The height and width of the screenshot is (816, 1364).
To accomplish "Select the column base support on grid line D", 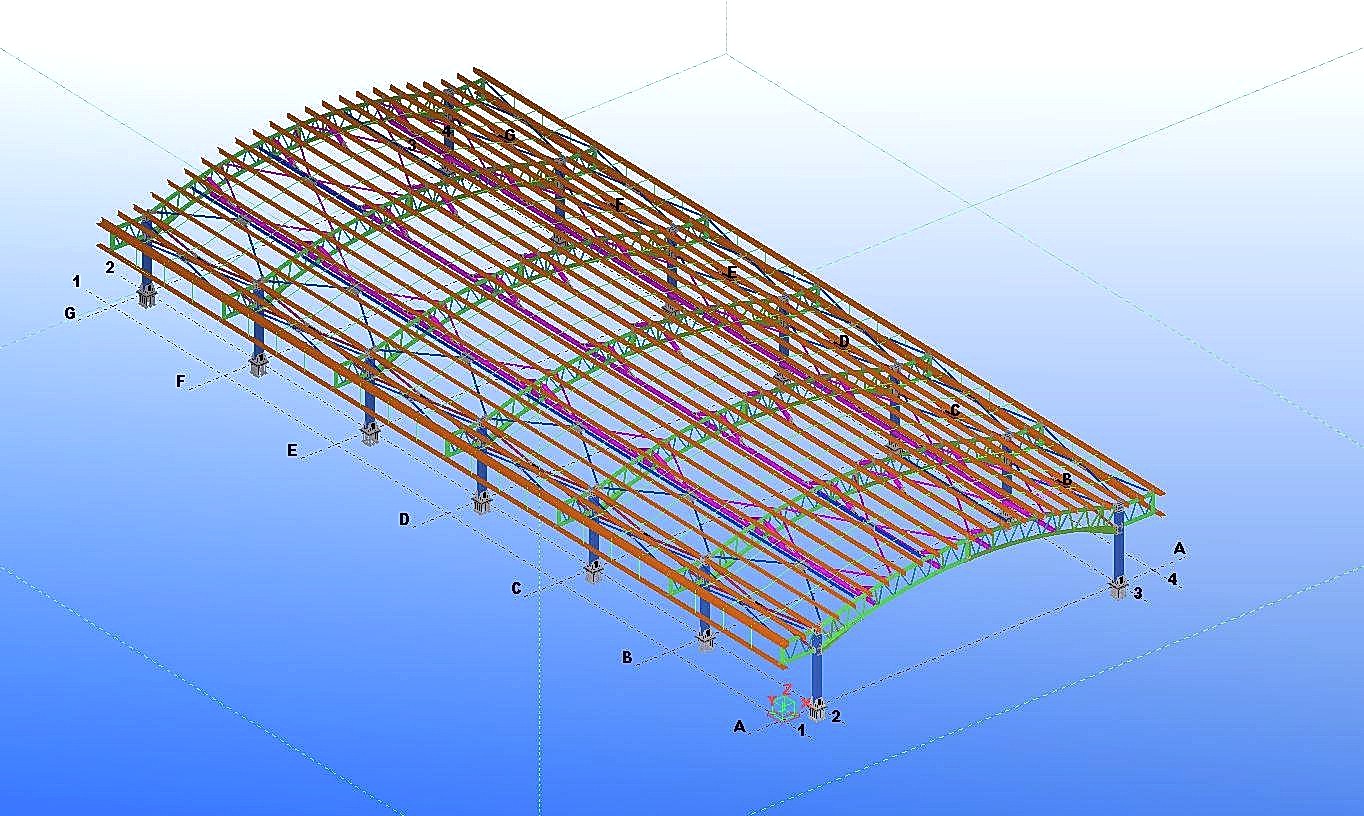I will coord(482,503).
